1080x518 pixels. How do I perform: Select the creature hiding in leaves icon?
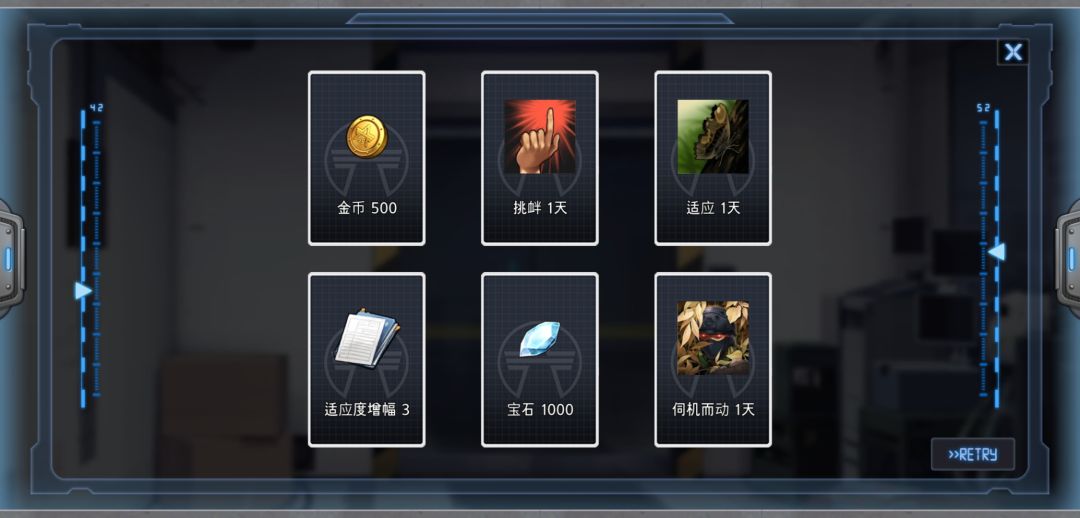point(713,338)
